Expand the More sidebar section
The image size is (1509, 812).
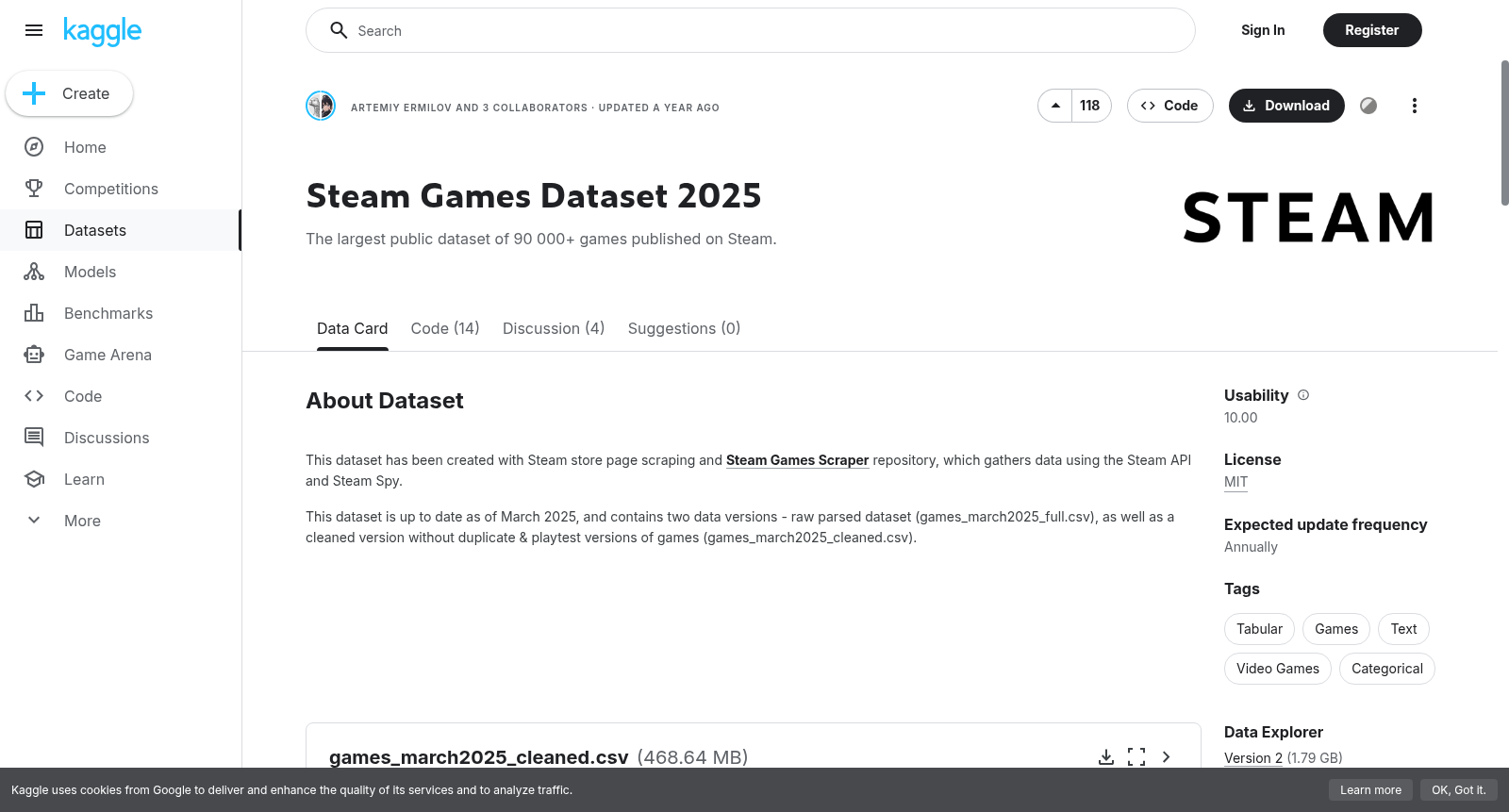[121, 521]
